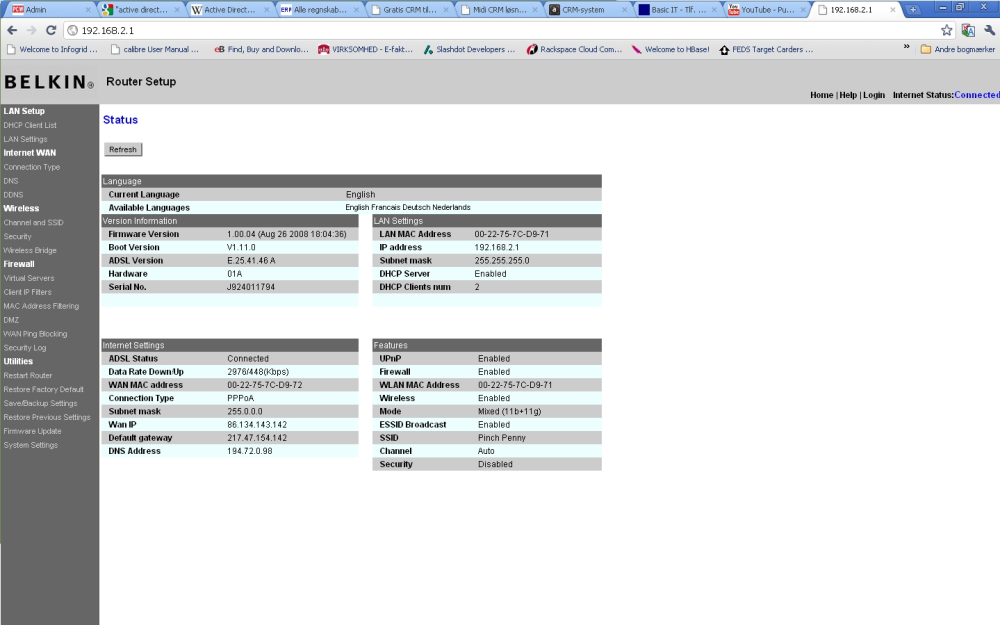Screen dimensions: 1000x625
Task: Click the Andre bogmærker folder icon
Action: point(925,49)
